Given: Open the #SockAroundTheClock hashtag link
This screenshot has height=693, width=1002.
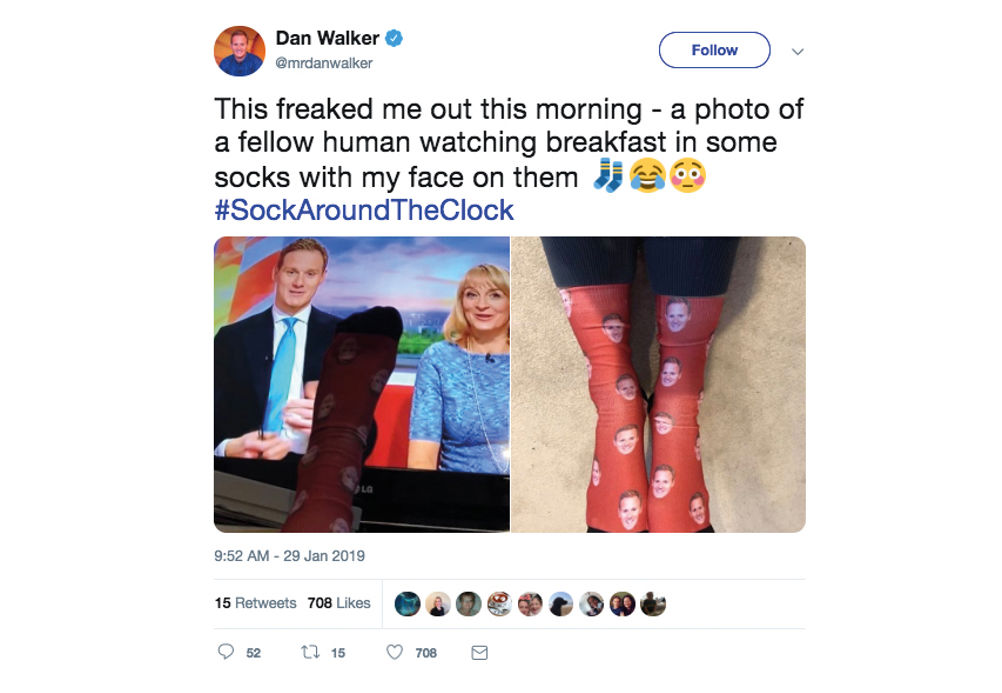Looking at the screenshot, I should pos(364,210).
